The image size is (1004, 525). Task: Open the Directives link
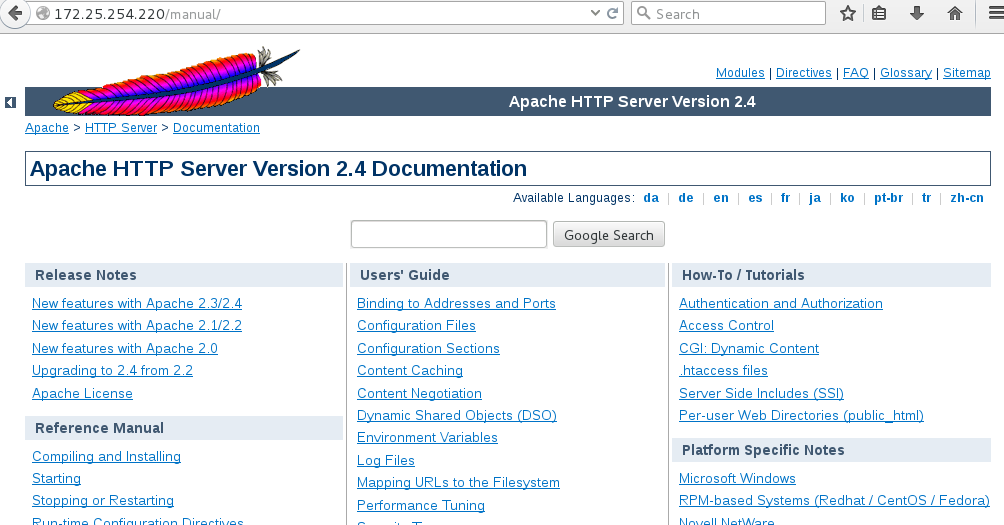pyautogui.click(x=804, y=73)
